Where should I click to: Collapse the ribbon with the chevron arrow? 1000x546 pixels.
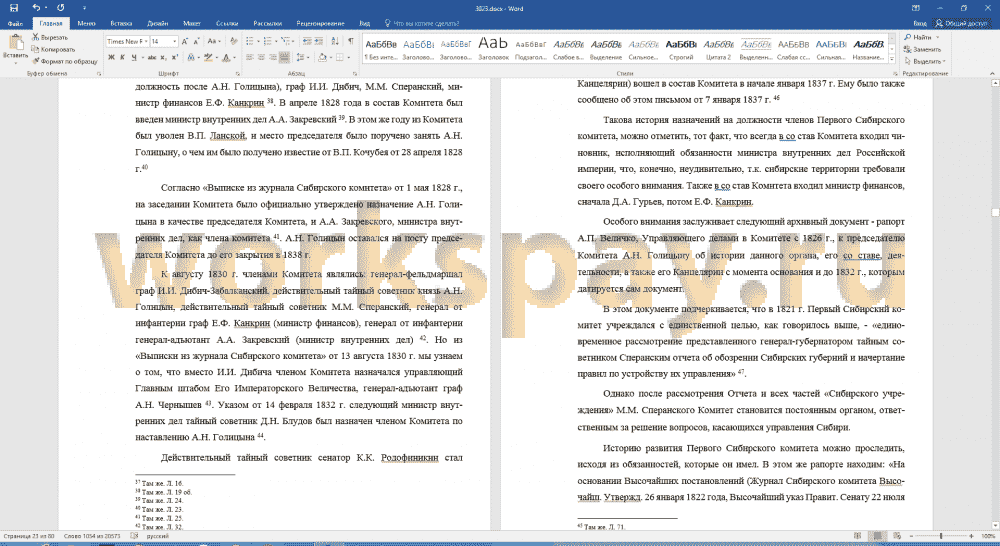click(x=992, y=74)
